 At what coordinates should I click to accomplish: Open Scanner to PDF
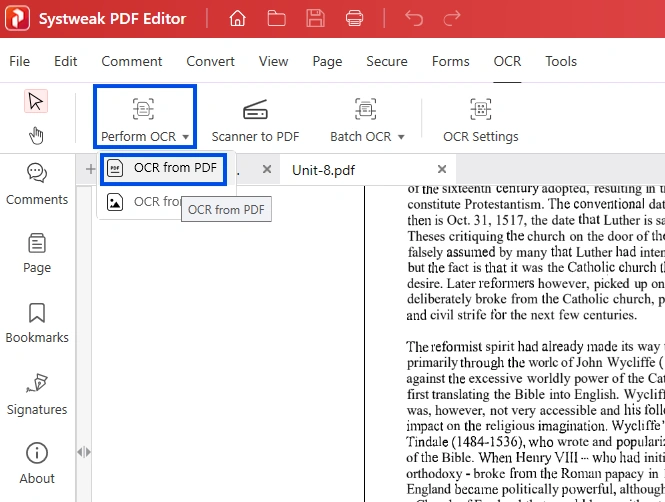click(x=255, y=120)
